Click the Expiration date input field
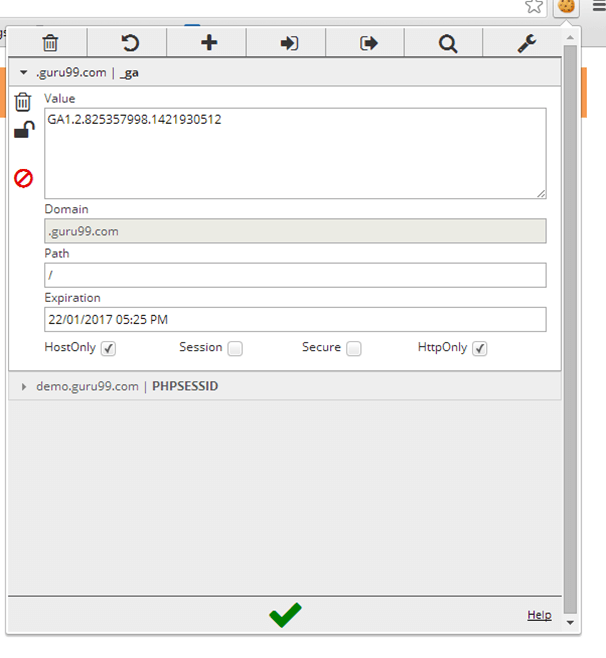Screen dimensions: 606x658 click(295, 319)
